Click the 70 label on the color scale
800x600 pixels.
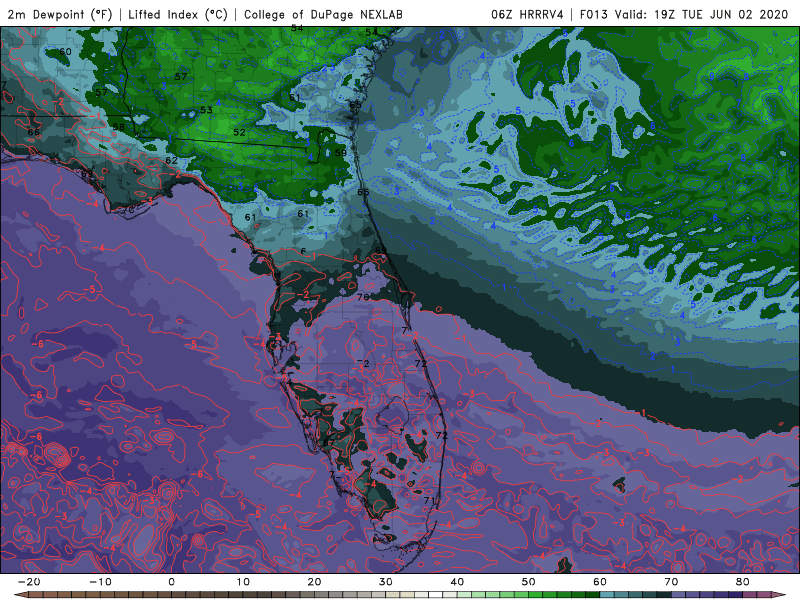tap(671, 582)
